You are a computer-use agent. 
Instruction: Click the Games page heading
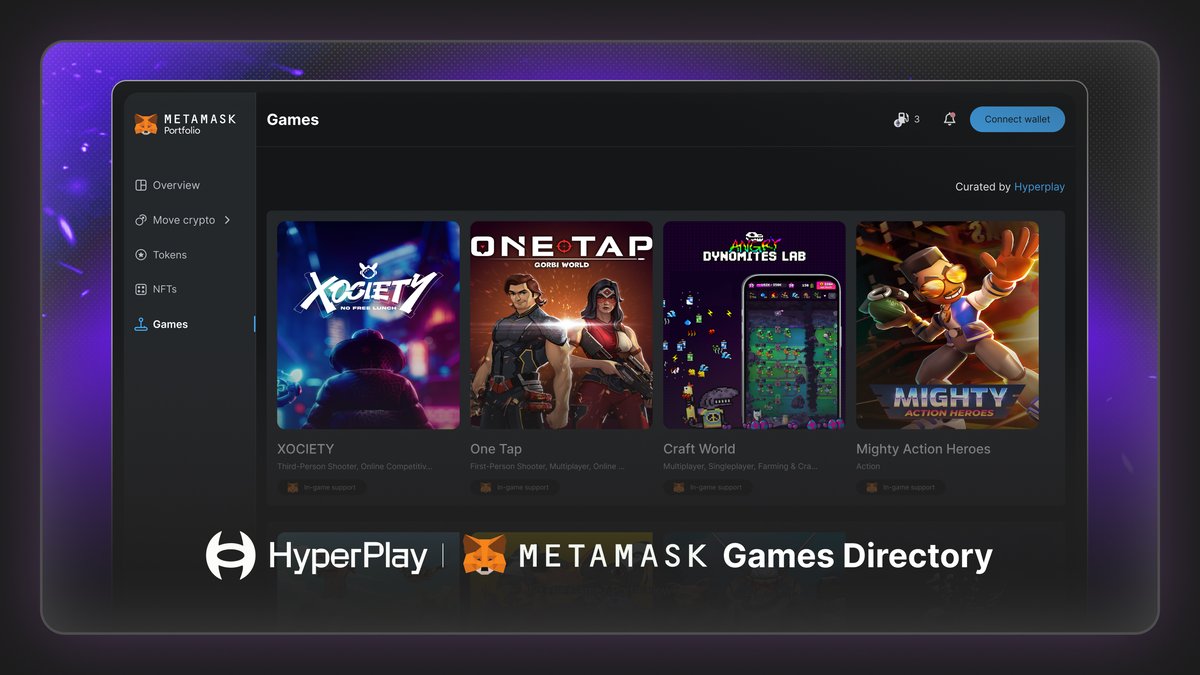[293, 119]
